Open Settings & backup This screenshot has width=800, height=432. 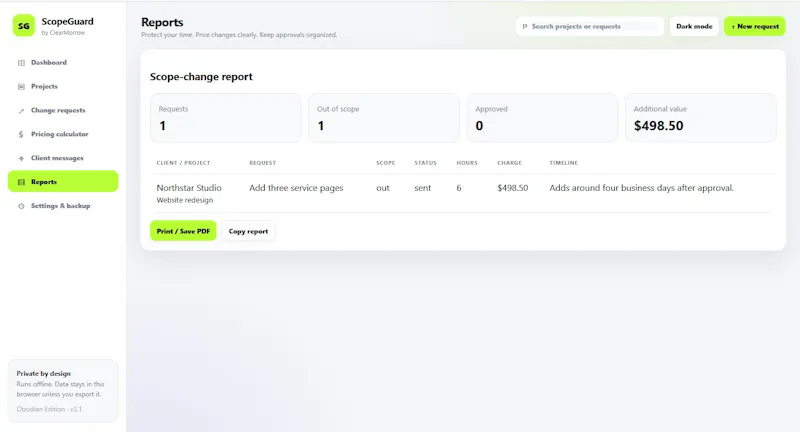63,206
